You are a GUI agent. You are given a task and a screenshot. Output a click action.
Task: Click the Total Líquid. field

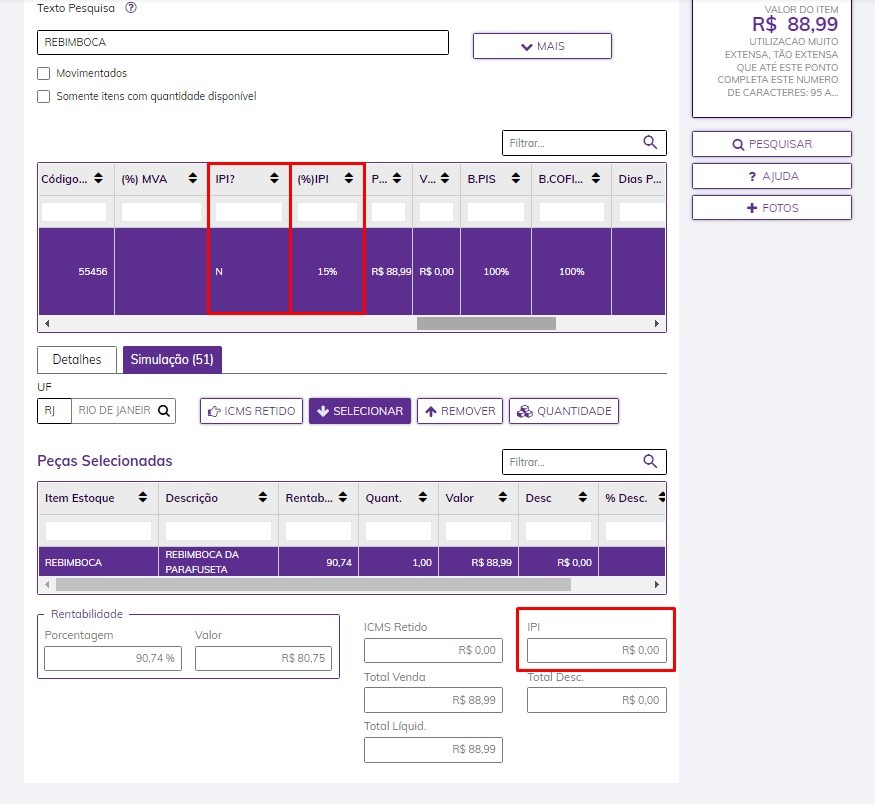(x=434, y=749)
